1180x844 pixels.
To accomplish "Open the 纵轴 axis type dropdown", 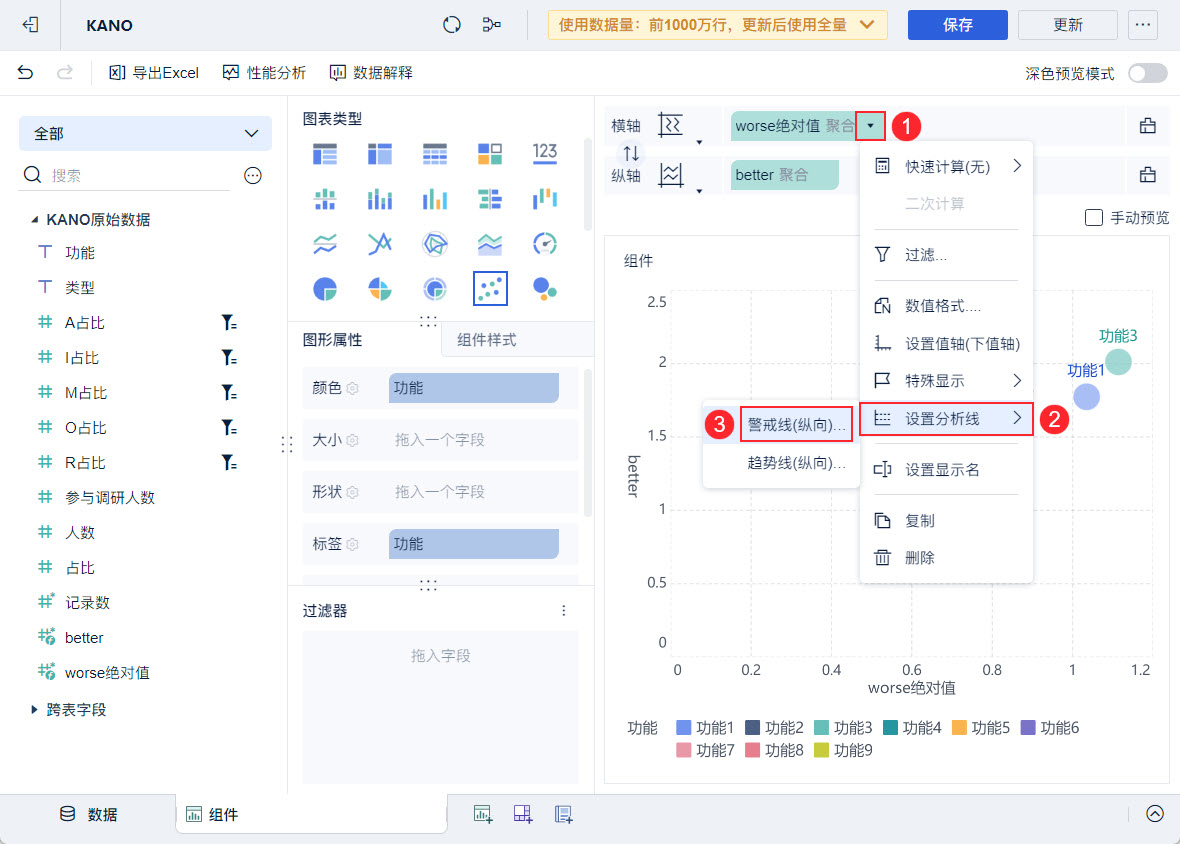I will (x=699, y=191).
